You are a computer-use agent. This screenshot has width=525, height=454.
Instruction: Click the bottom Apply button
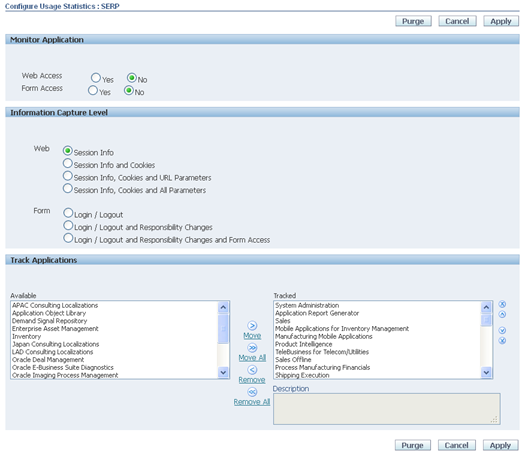click(500, 445)
